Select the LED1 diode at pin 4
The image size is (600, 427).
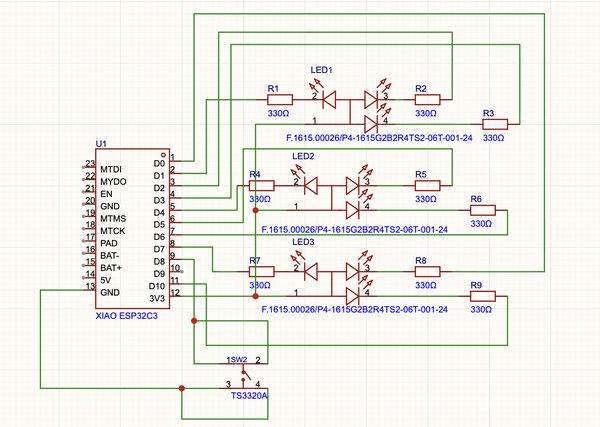(371, 124)
